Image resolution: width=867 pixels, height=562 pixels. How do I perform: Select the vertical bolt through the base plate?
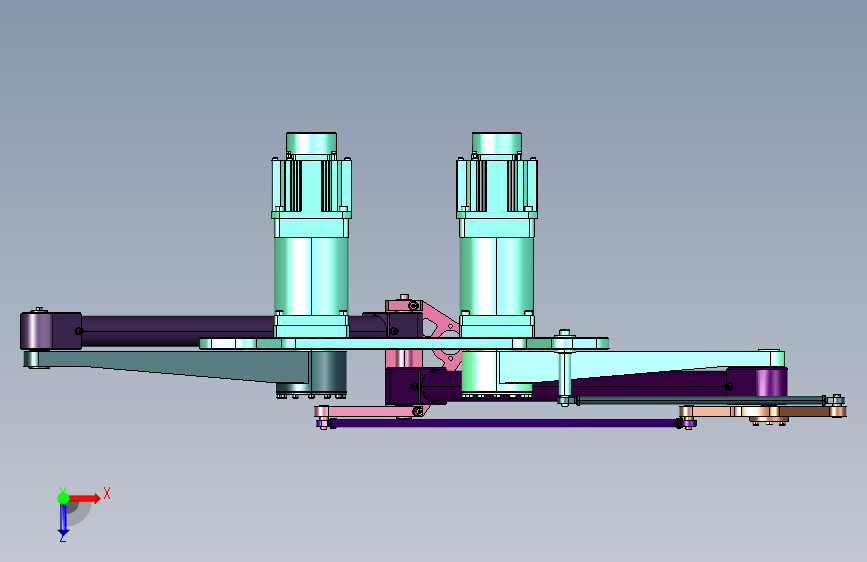(x=564, y=368)
